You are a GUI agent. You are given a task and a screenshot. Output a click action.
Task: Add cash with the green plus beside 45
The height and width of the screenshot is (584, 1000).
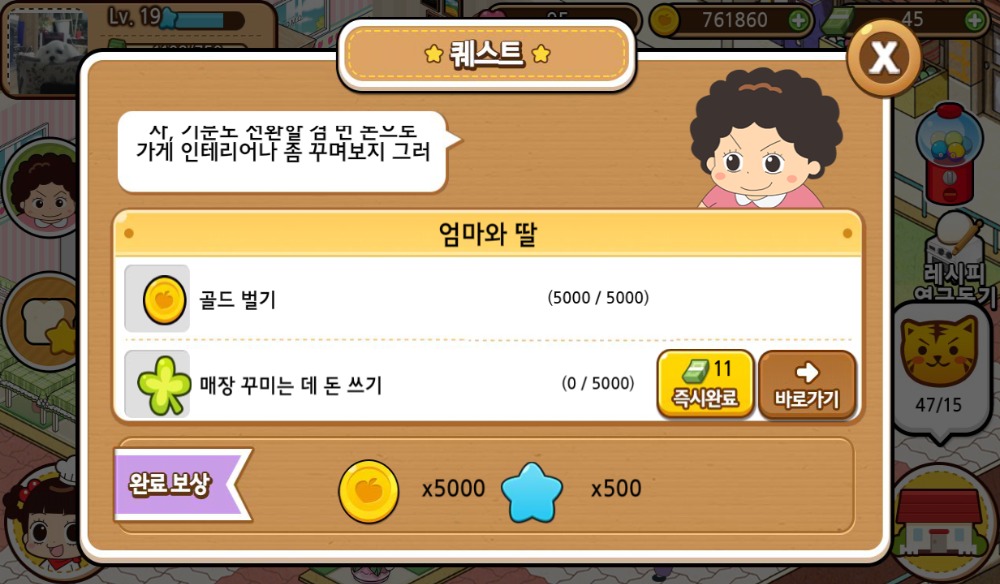pyautogui.click(x=974, y=20)
